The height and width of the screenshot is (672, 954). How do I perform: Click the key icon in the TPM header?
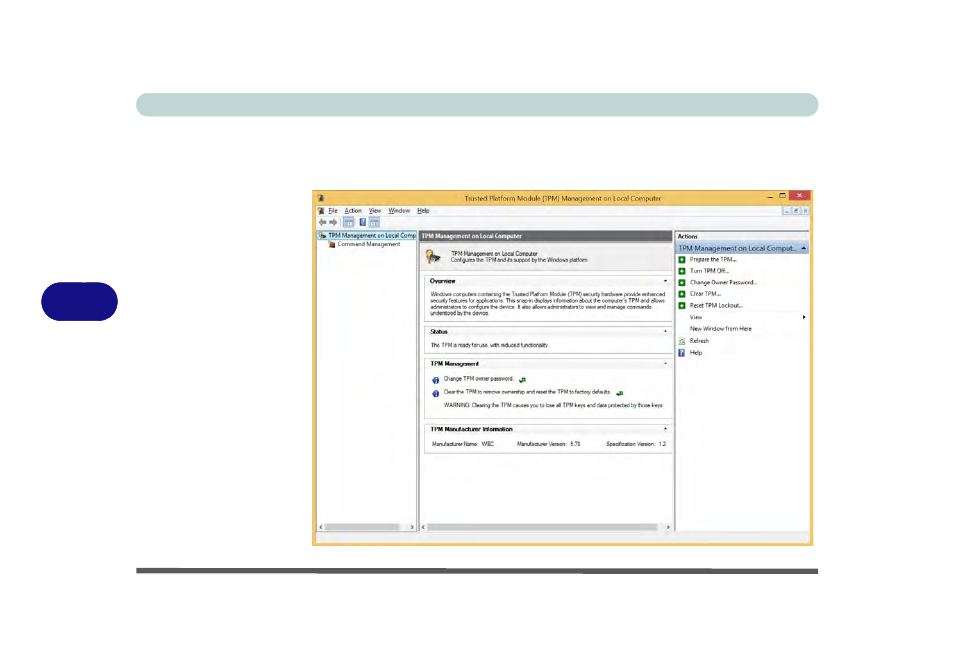pyautogui.click(x=433, y=257)
